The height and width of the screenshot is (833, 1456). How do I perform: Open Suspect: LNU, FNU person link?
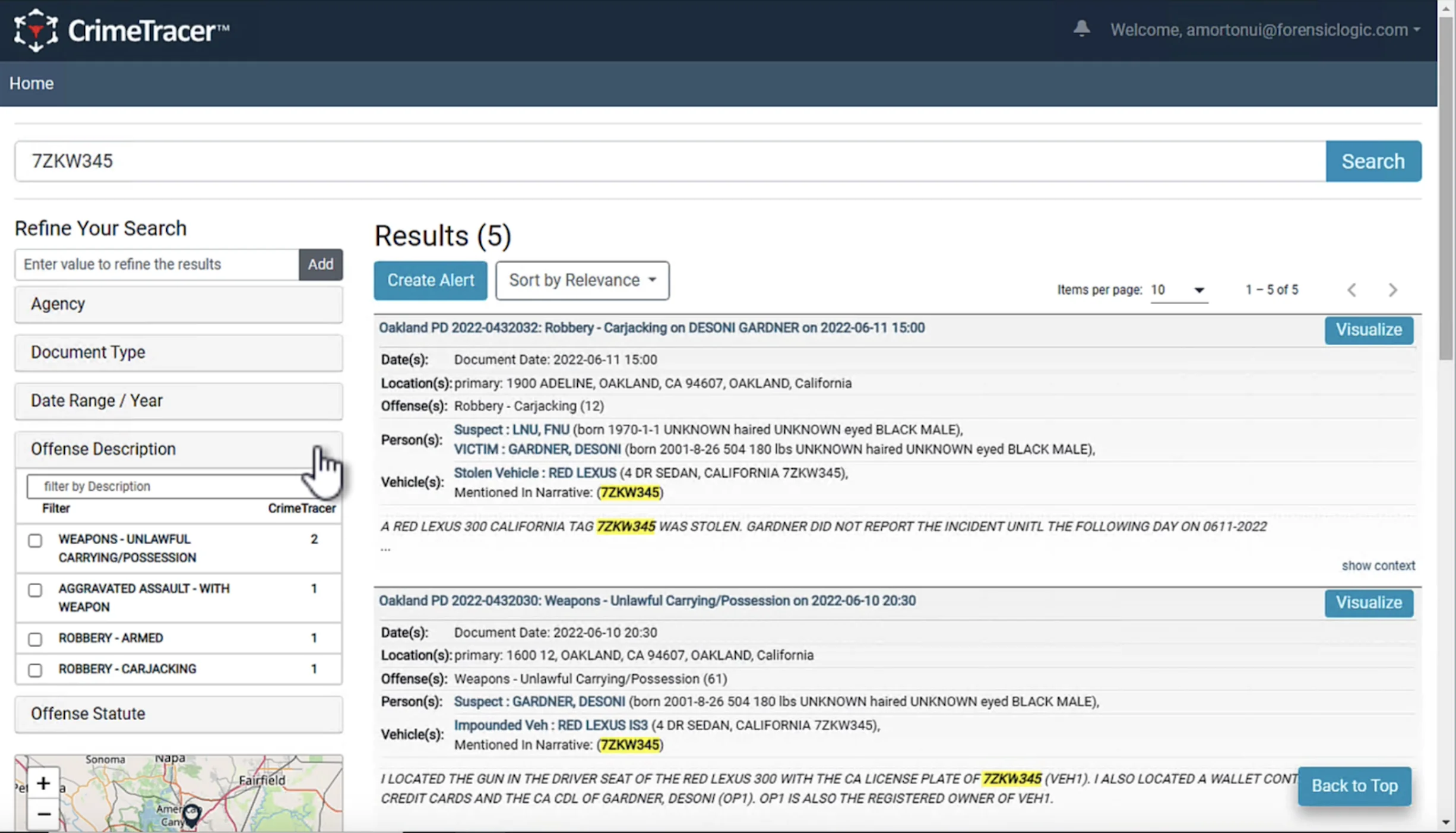(x=511, y=430)
